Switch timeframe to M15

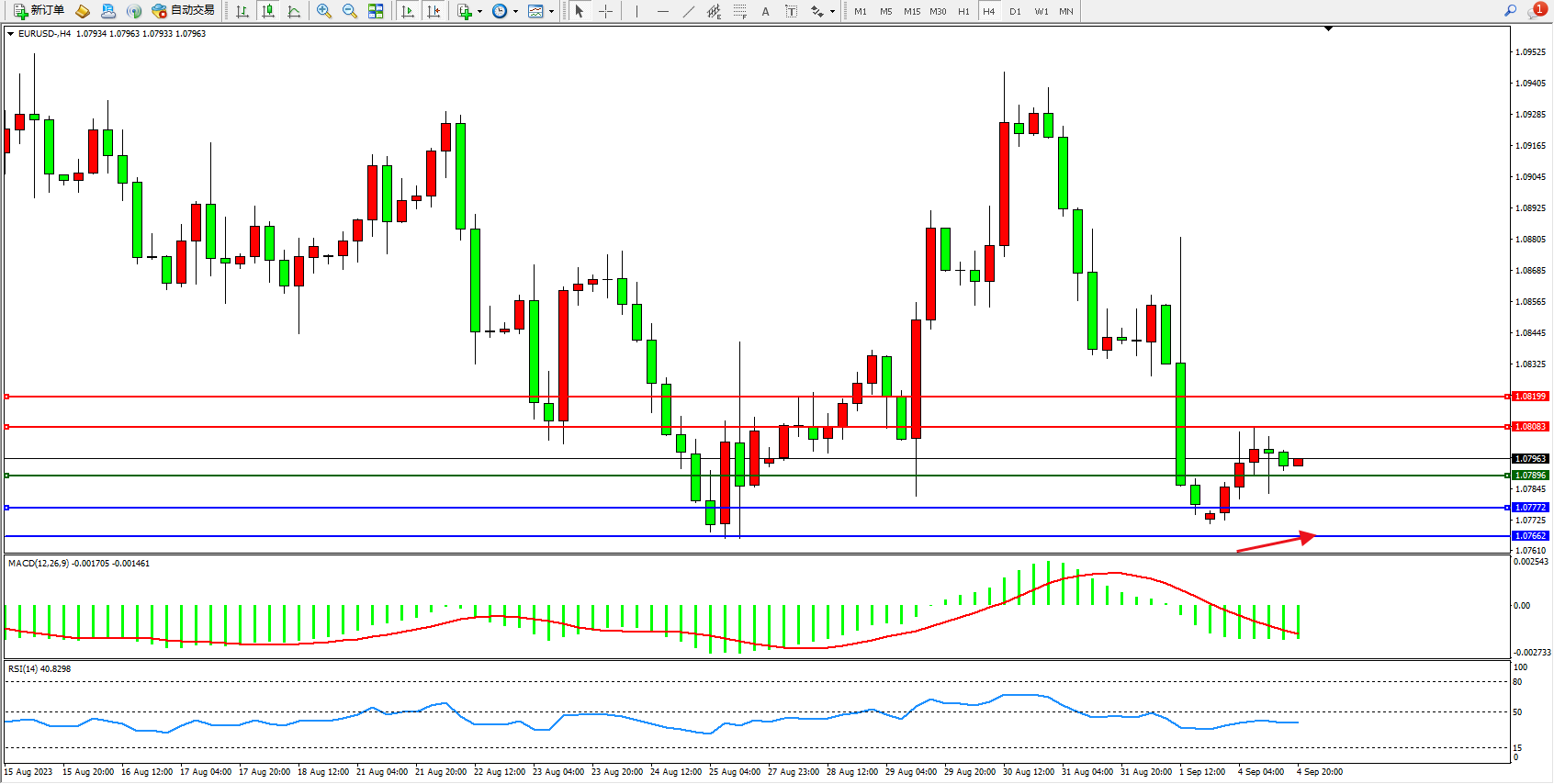point(912,11)
